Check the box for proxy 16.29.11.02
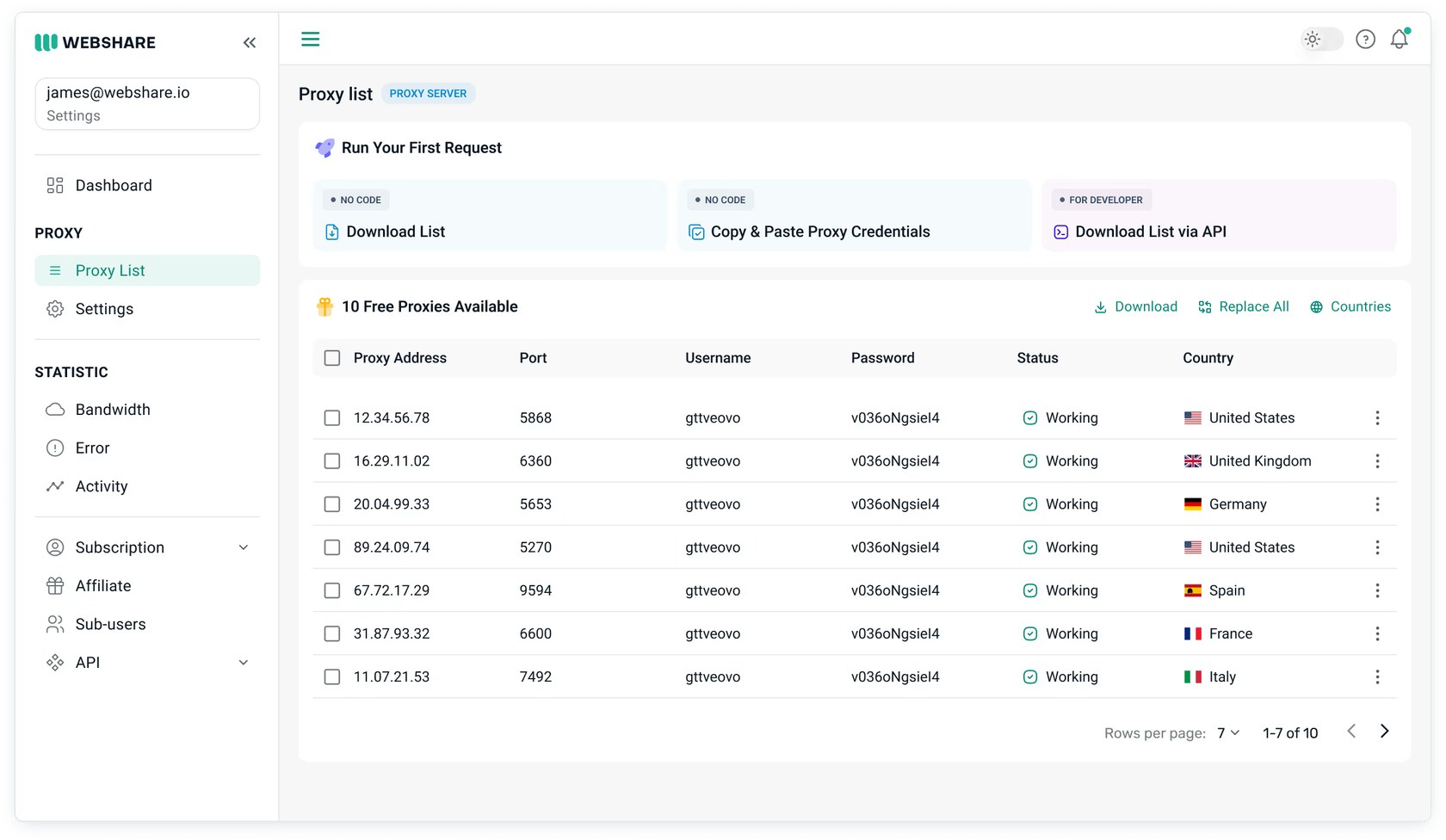This screenshot has height=840, width=1446. (332, 460)
